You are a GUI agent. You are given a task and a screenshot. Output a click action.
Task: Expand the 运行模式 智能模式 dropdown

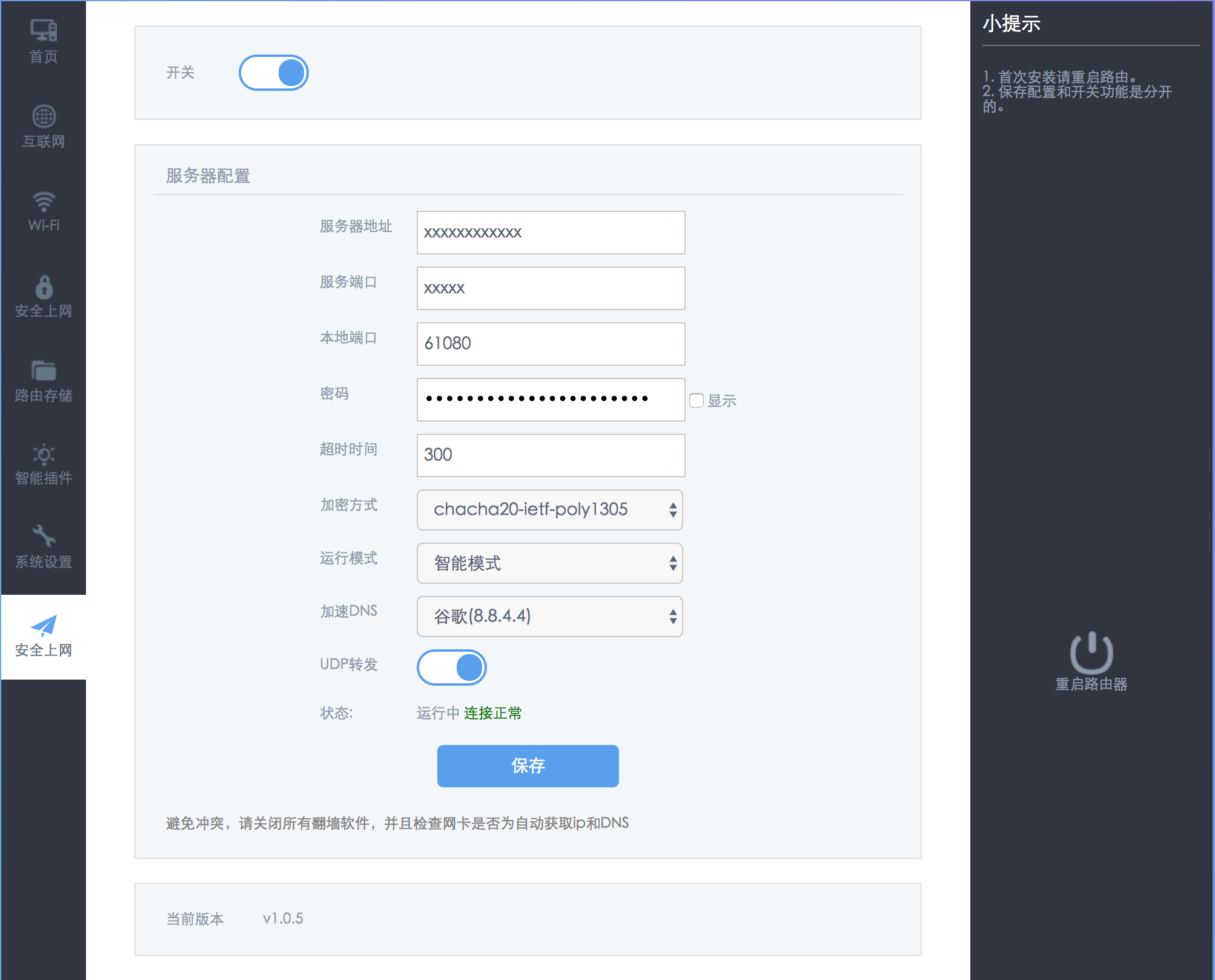click(550, 563)
